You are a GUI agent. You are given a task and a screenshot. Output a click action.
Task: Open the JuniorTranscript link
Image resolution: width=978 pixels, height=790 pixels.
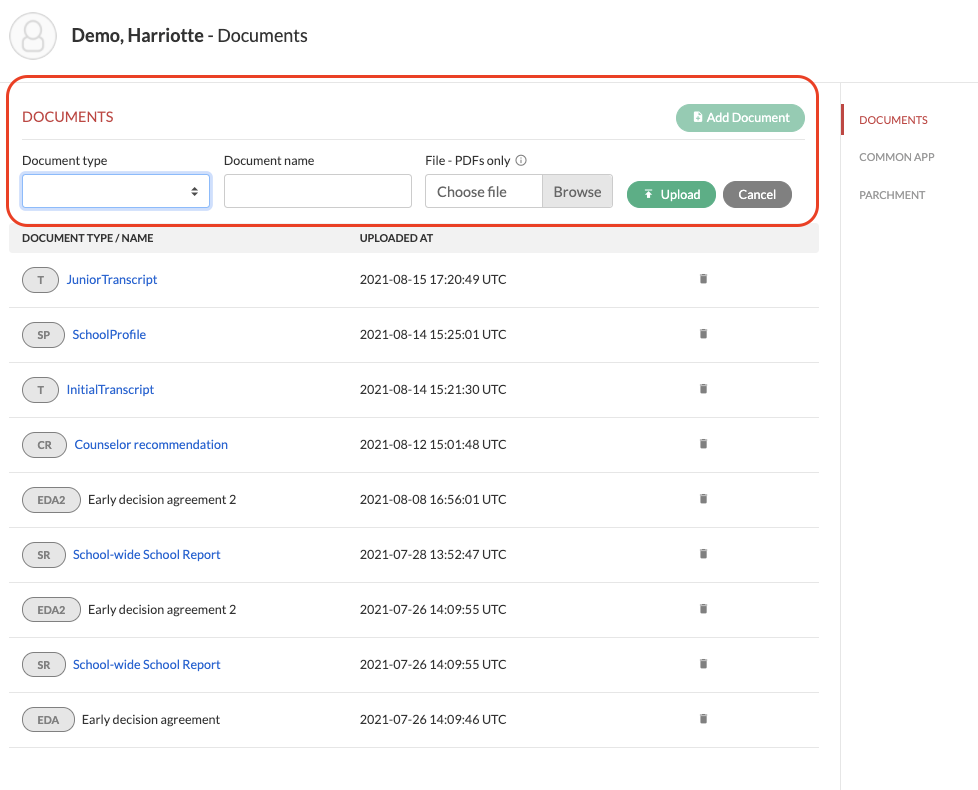point(112,279)
